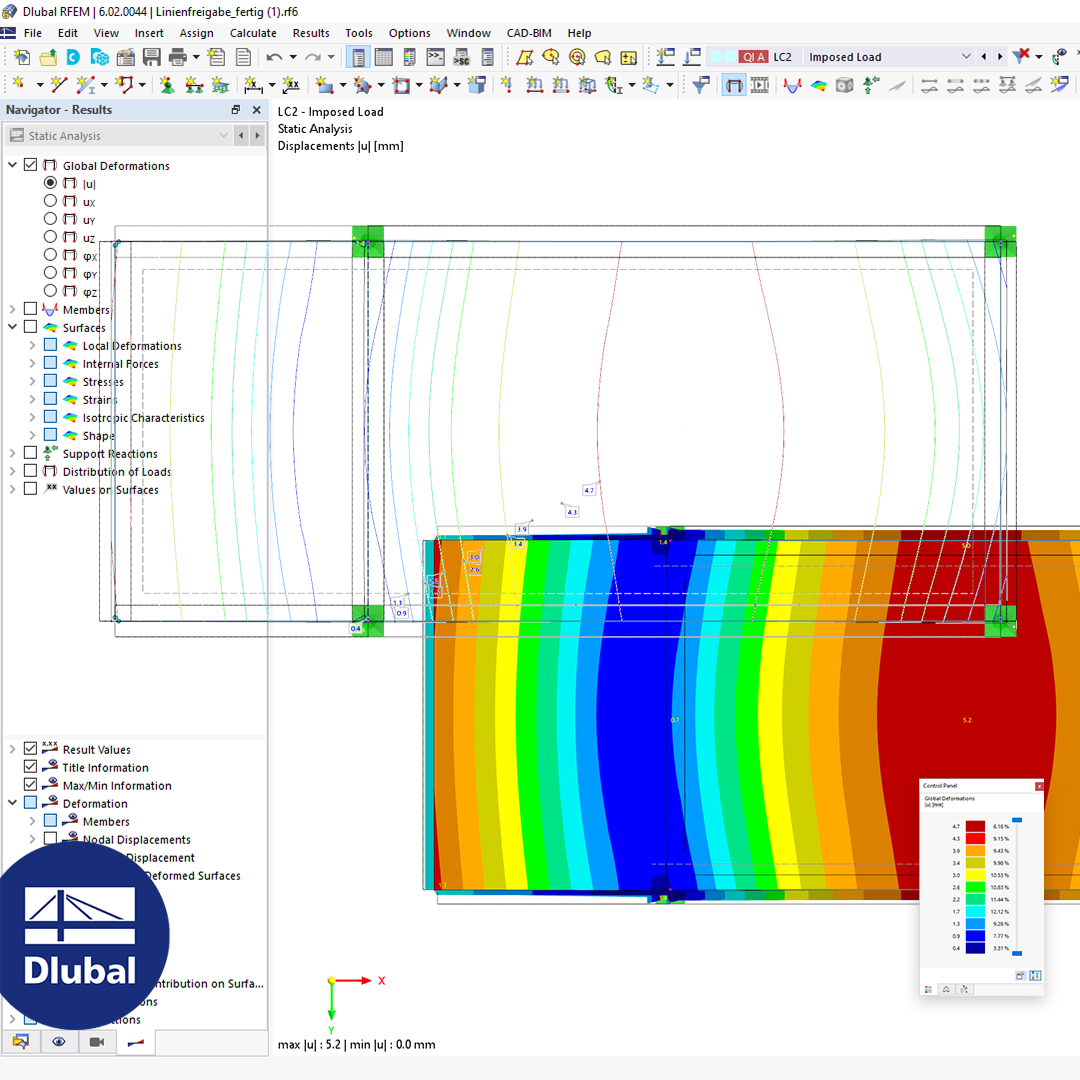
Task: Expand the Internal Forces branch
Action: [x=32, y=362]
